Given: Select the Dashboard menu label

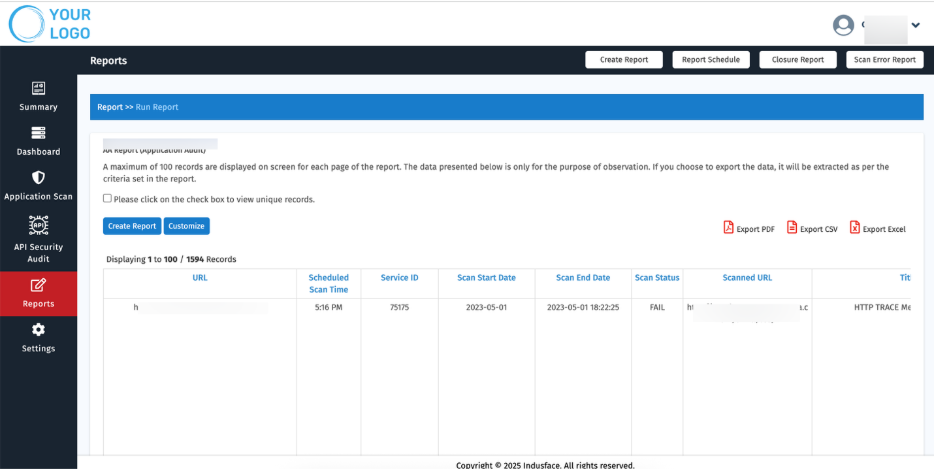Looking at the screenshot, I should [x=38, y=152].
